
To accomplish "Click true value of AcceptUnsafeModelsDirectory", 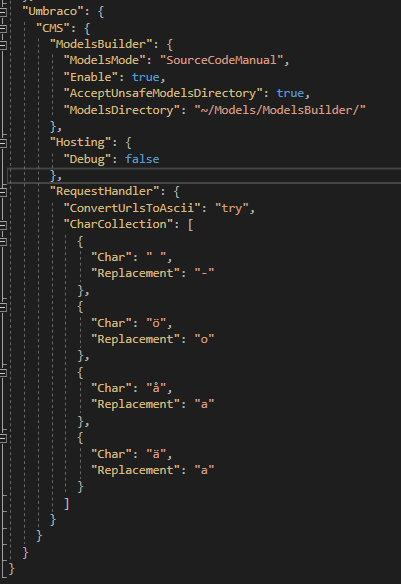I will click(290, 93).
